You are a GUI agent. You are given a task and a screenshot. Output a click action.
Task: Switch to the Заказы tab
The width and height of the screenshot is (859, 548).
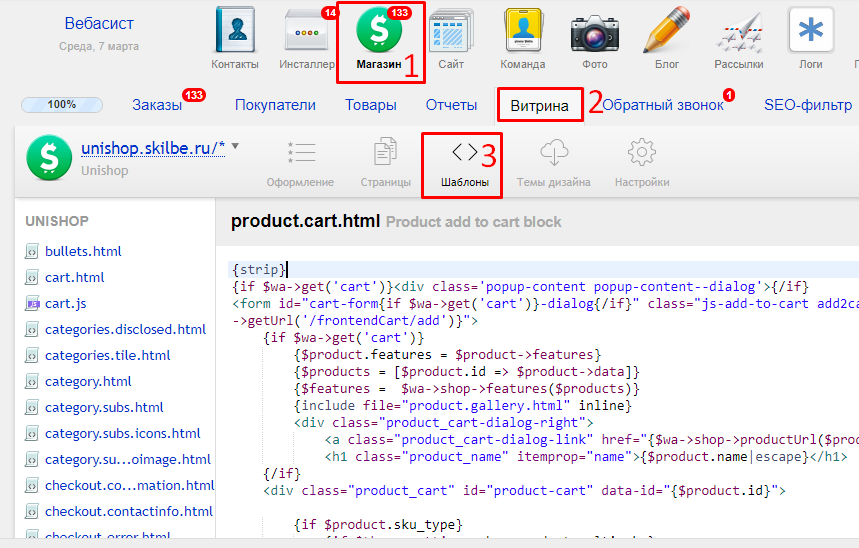point(157,105)
